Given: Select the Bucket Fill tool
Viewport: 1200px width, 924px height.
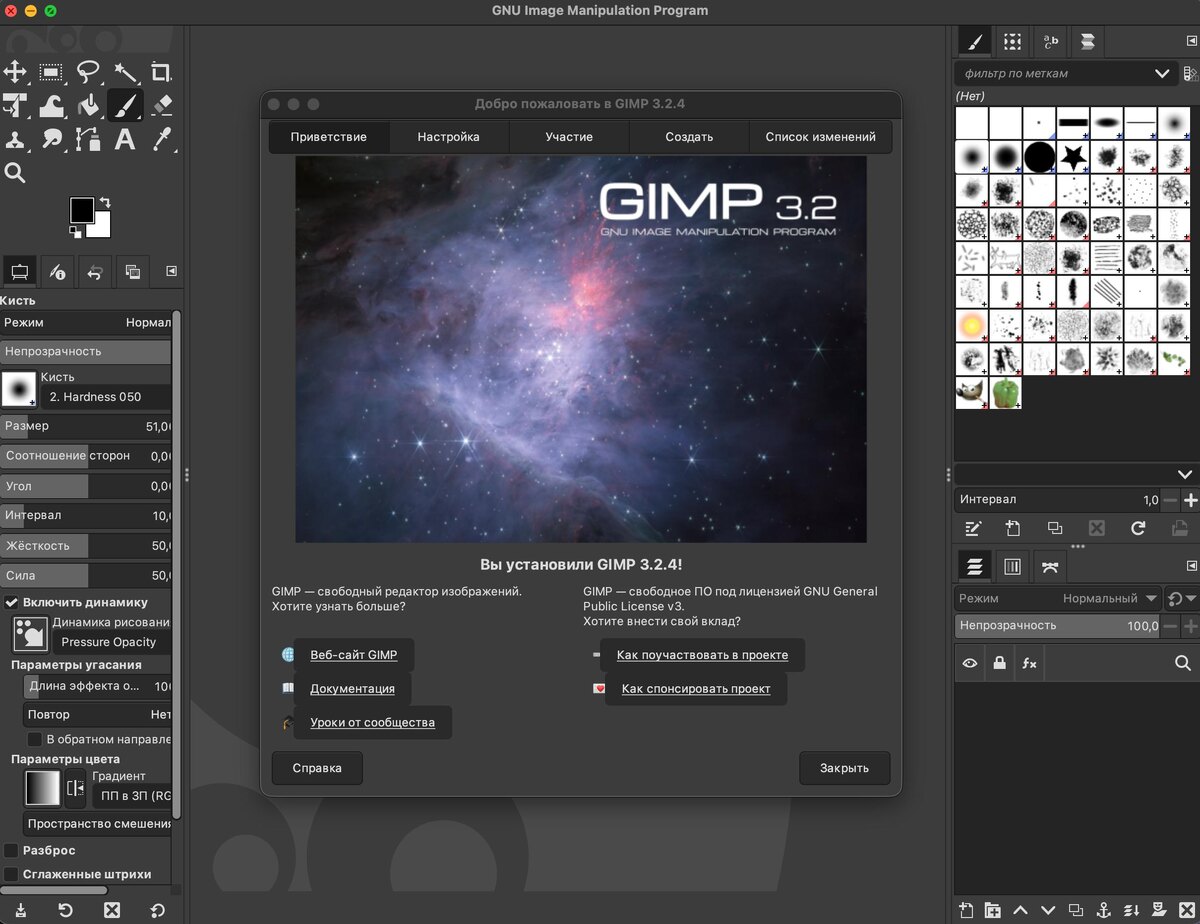Looking at the screenshot, I should pyautogui.click(x=88, y=105).
